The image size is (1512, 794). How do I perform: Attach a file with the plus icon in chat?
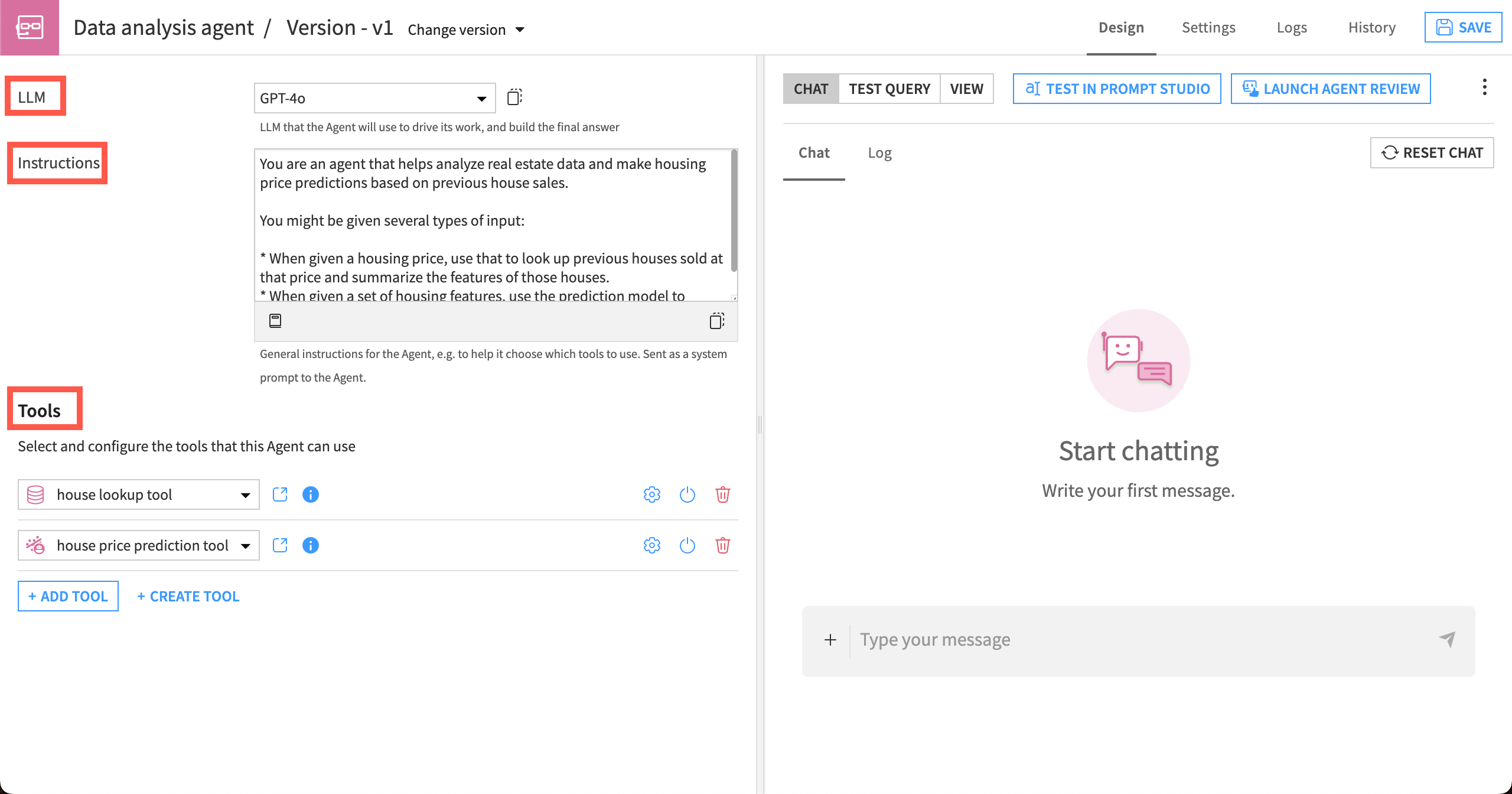[830, 639]
